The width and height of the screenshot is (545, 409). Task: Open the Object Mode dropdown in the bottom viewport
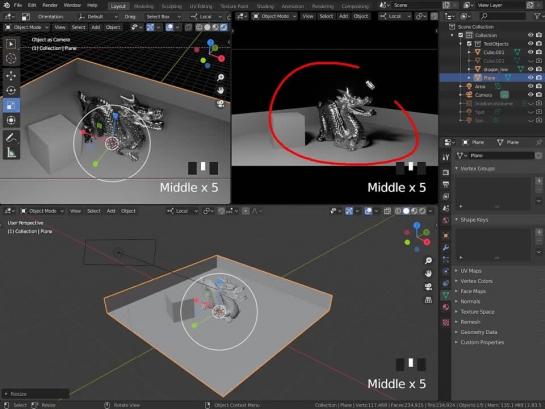(42, 211)
